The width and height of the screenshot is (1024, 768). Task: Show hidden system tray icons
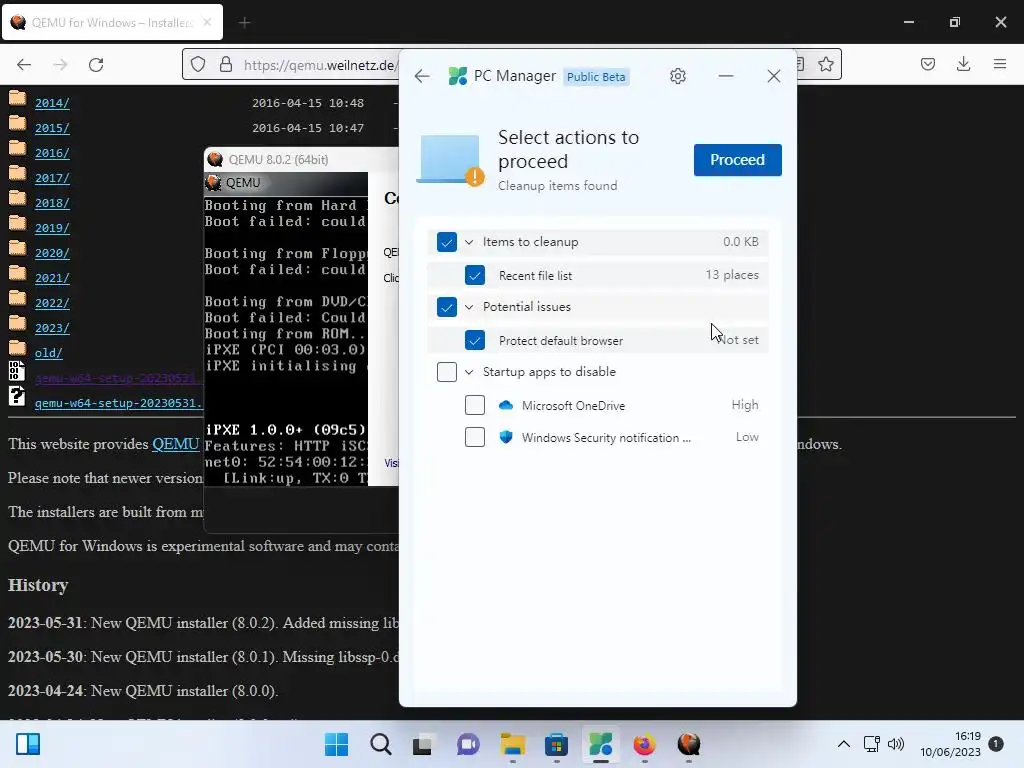click(844, 744)
